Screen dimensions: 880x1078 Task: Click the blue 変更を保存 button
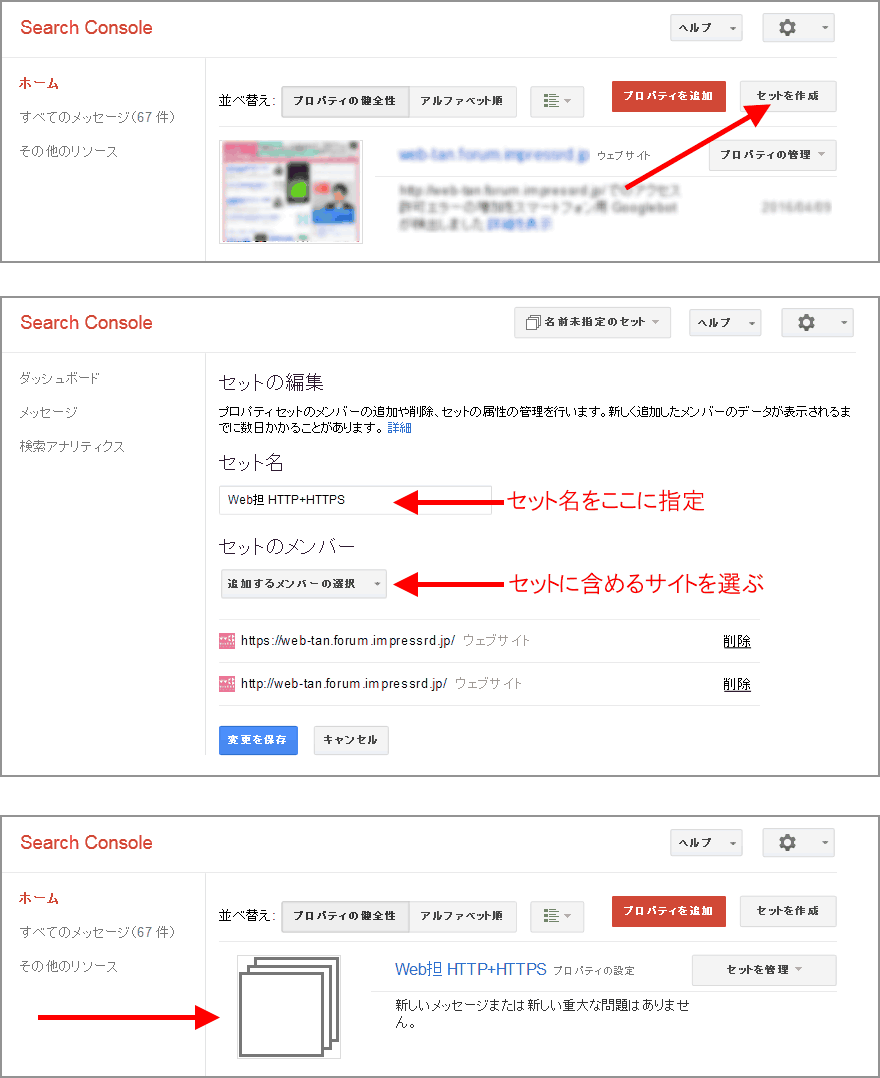pos(258,740)
